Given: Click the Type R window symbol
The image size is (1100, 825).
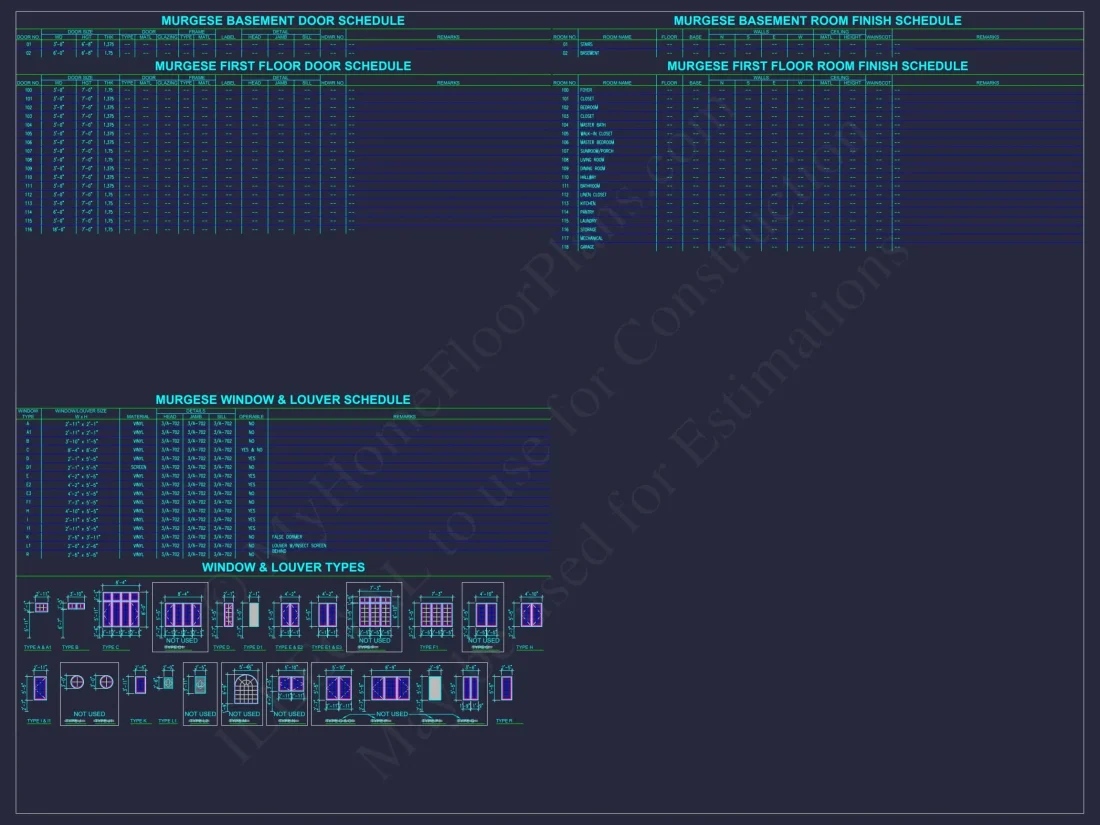Looking at the screenshot, I should click(506, 688).
